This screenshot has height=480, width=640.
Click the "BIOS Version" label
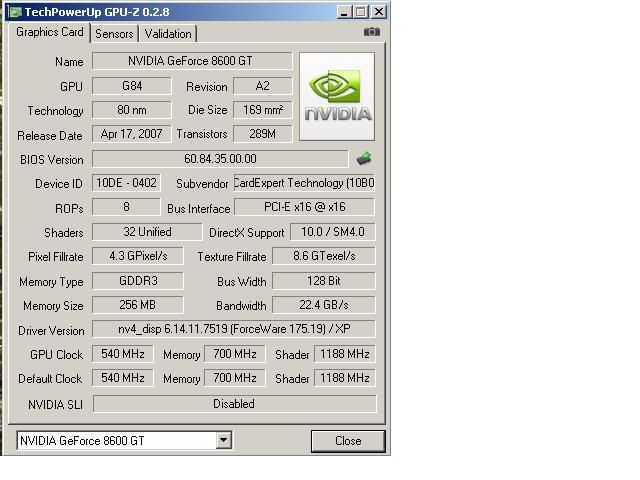pos(51,160)
